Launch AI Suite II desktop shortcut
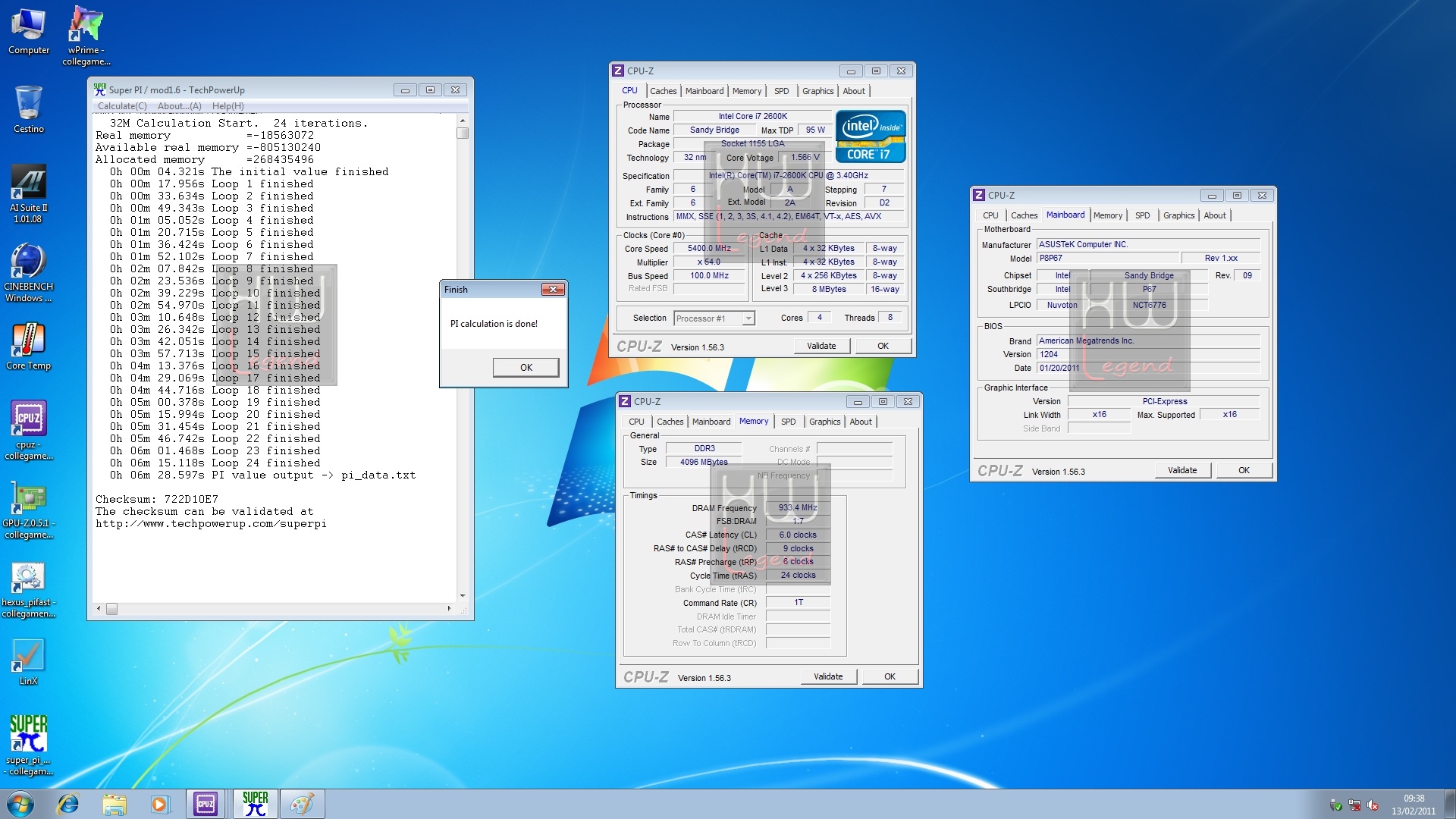 pos(28,194)
